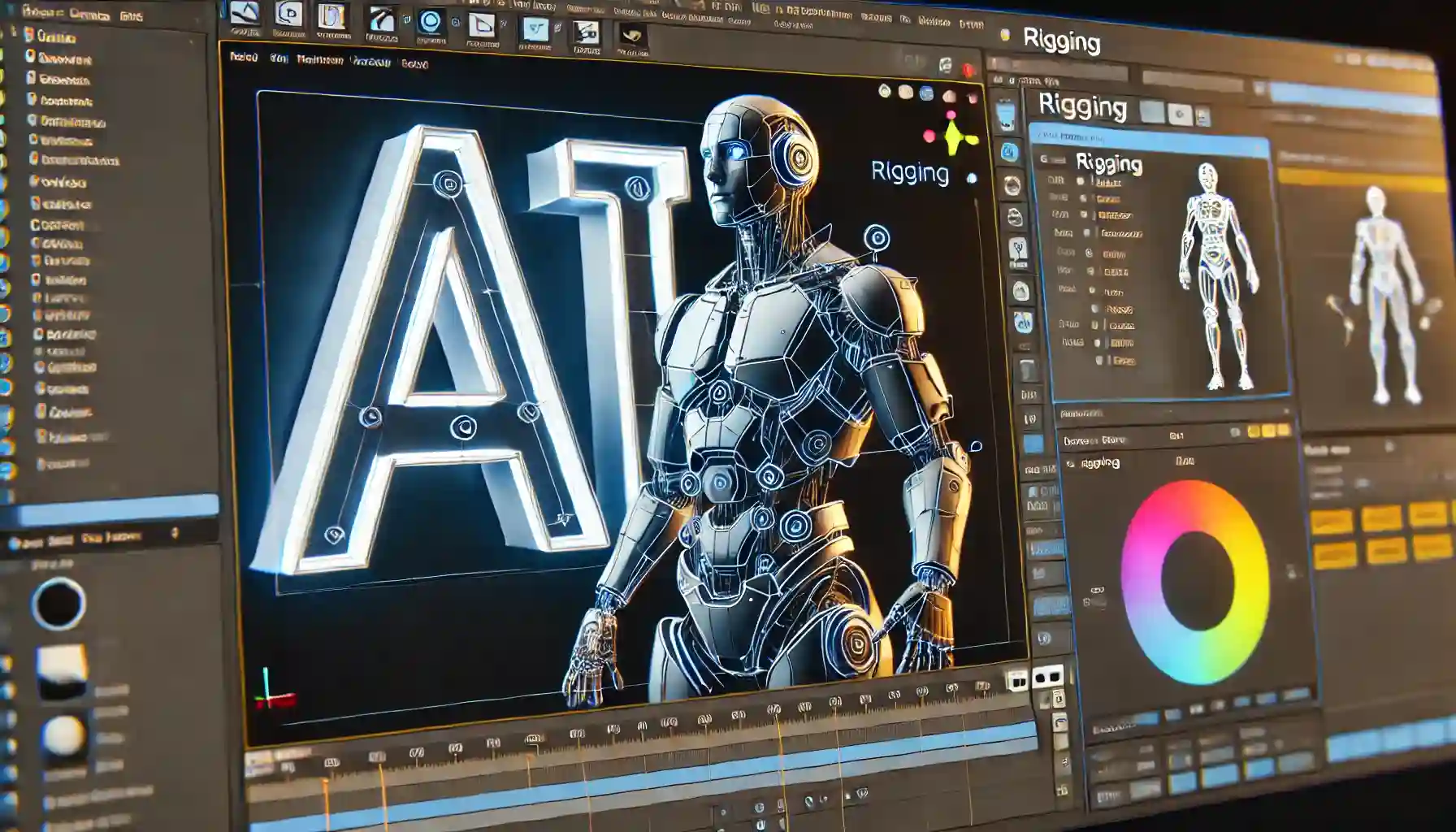Toggle visibility of the first bone in the Rigging list
This screenshot has height=832, width=1456.
click(1081, 180)
